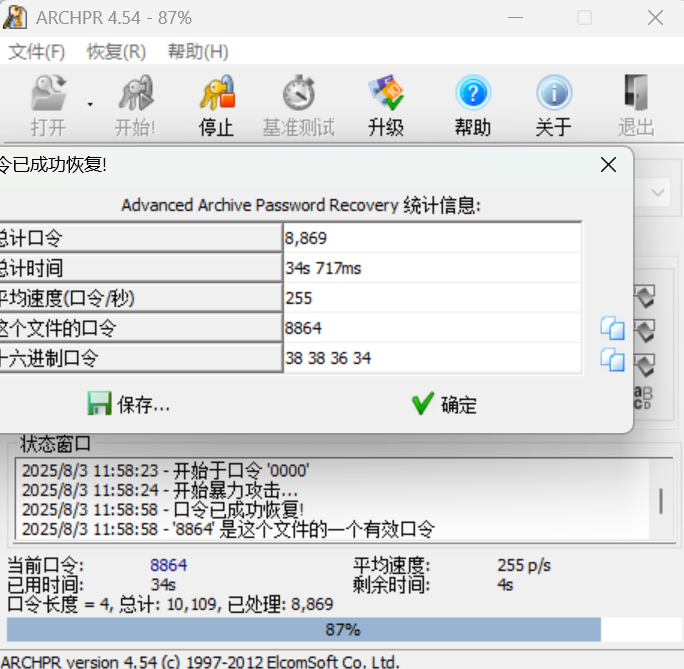Click the log line 开始于口令 '0000'
Screen dimensions: 684x669
tap(166, 471)
